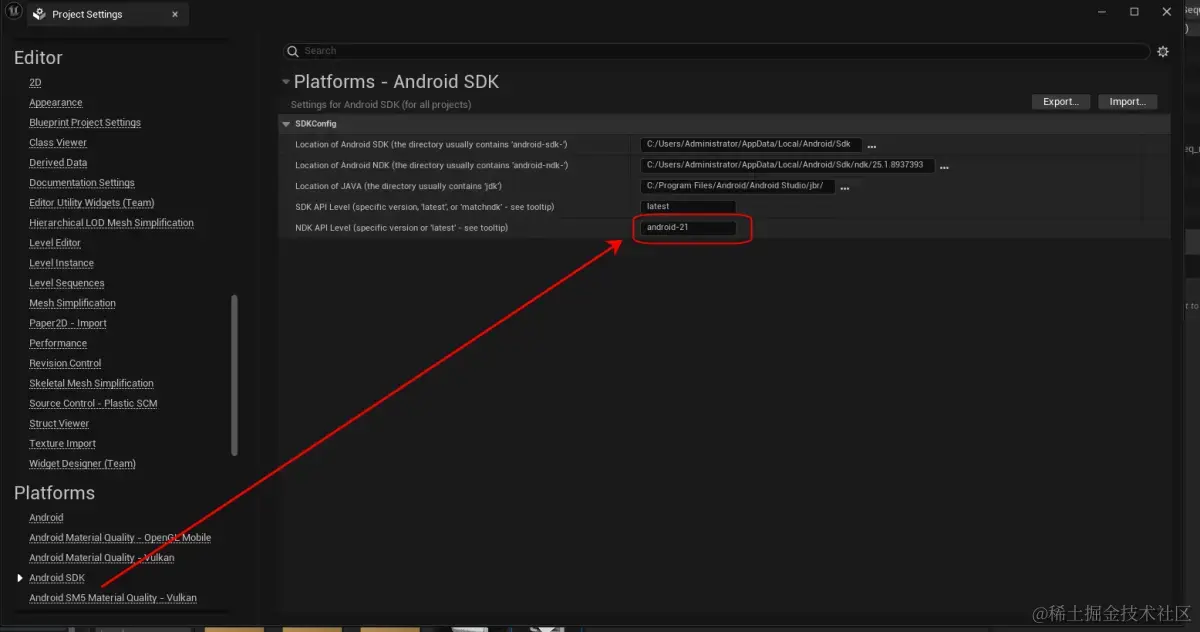Open Documentation Settings
Screen dimensions: 1200x632
[82, 183]
